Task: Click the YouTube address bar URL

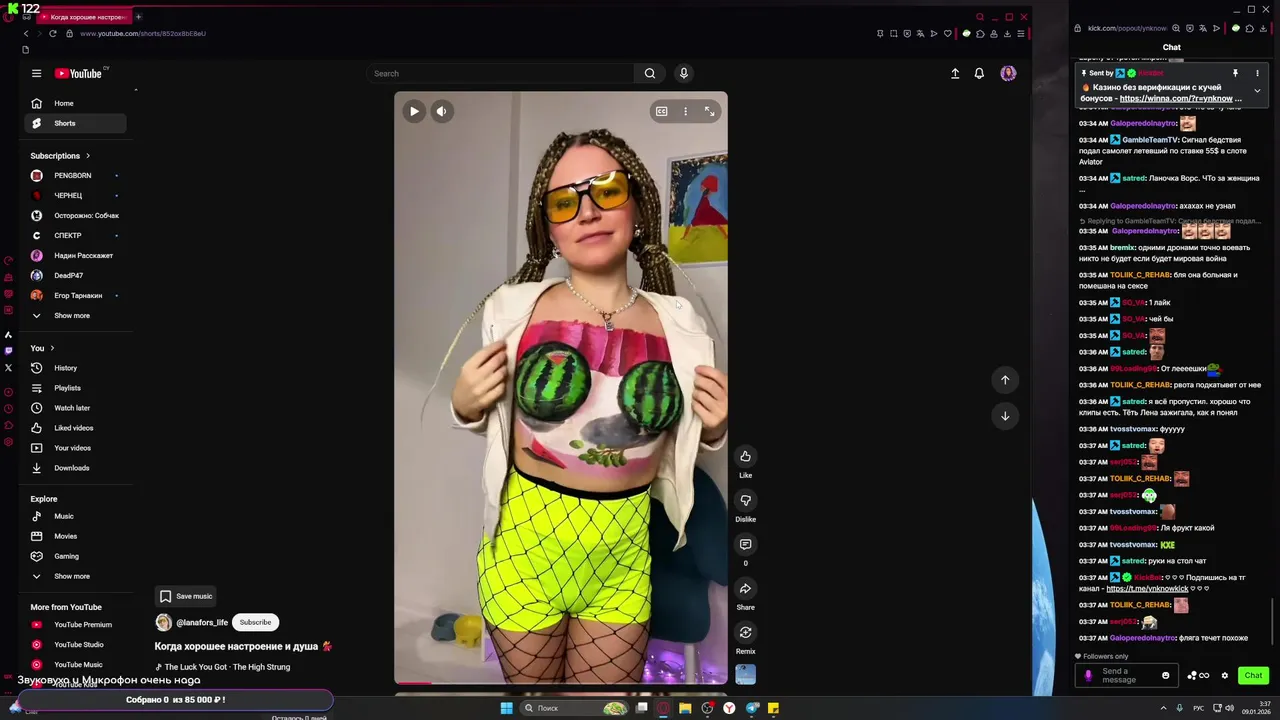Action: [x=143, y=34]
